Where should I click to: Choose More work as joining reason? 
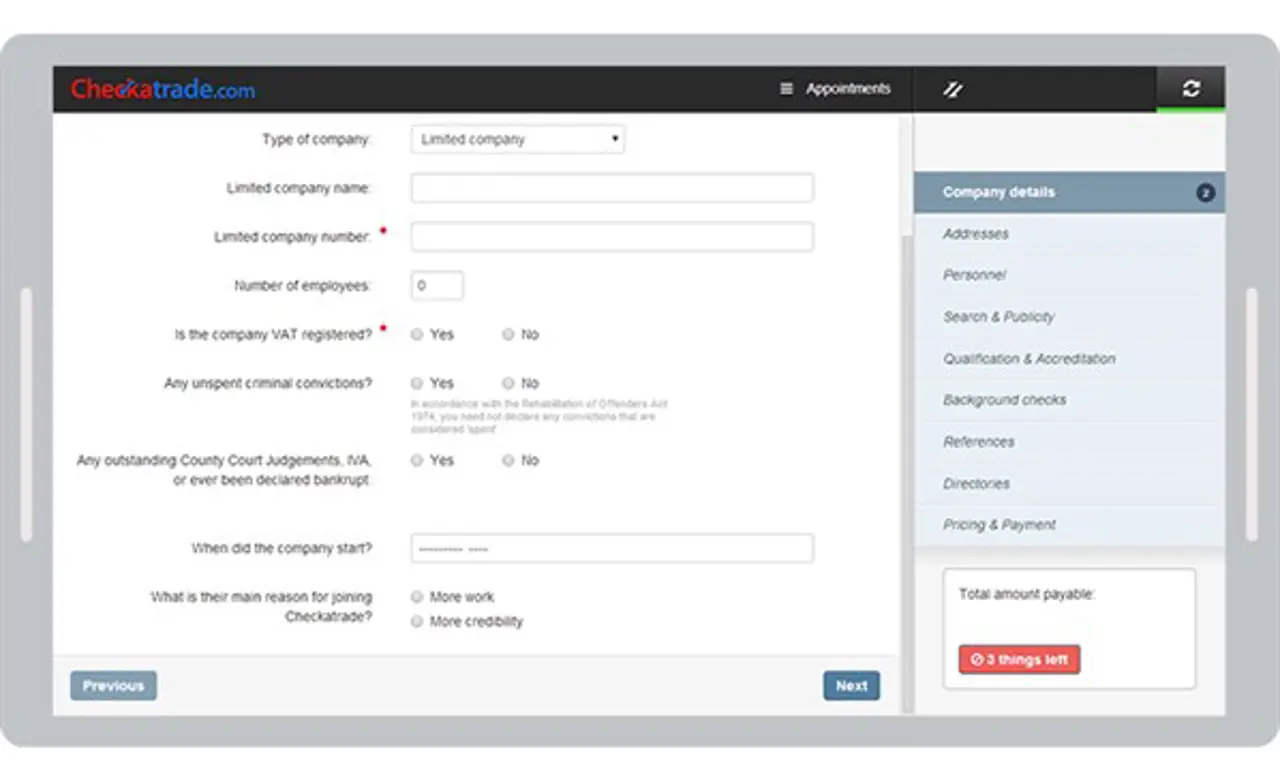click(418, 597)
